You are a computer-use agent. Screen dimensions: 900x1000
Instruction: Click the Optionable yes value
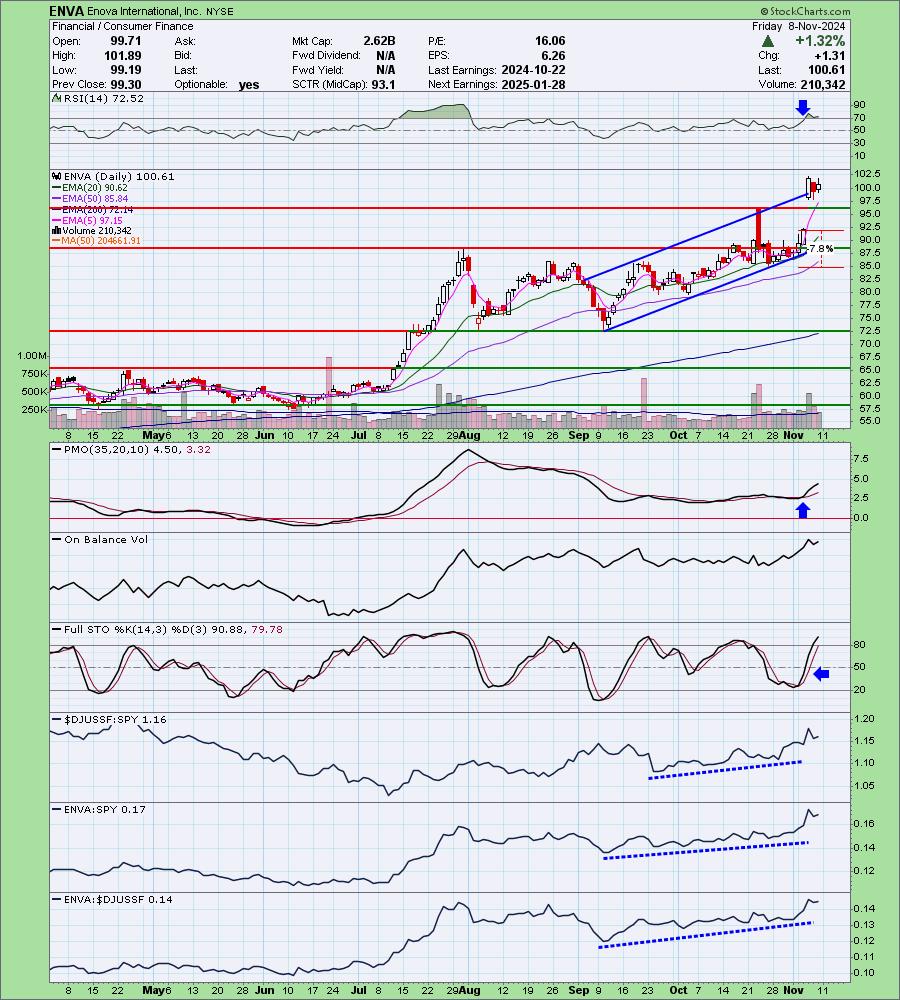(x=249, y=85)
